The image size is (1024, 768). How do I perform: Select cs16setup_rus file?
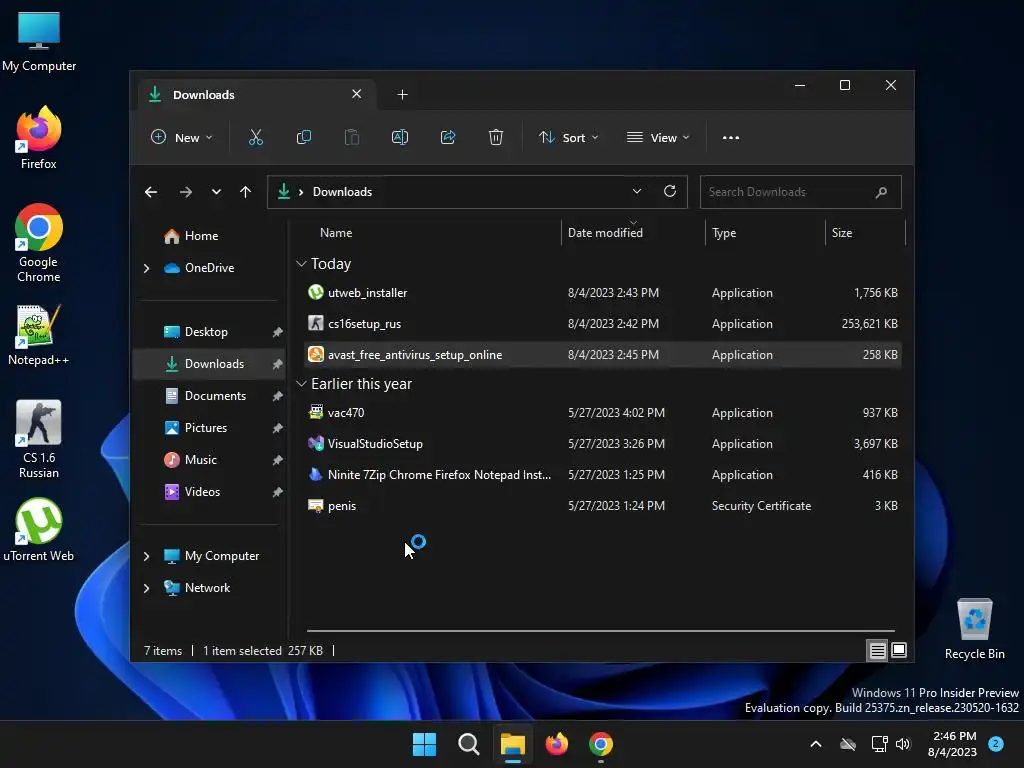(x=602, y=324)
